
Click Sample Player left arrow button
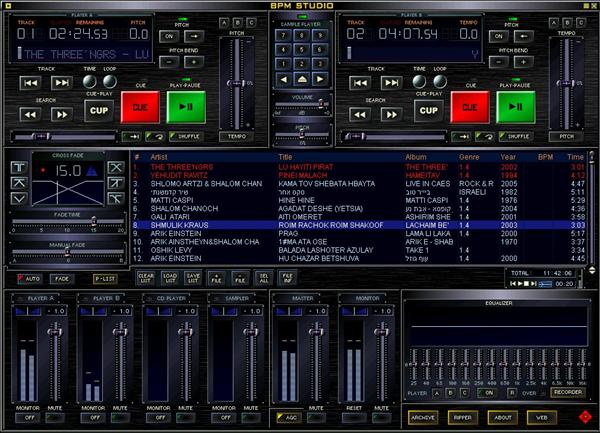pyautogui.click(x=284, y=79)
